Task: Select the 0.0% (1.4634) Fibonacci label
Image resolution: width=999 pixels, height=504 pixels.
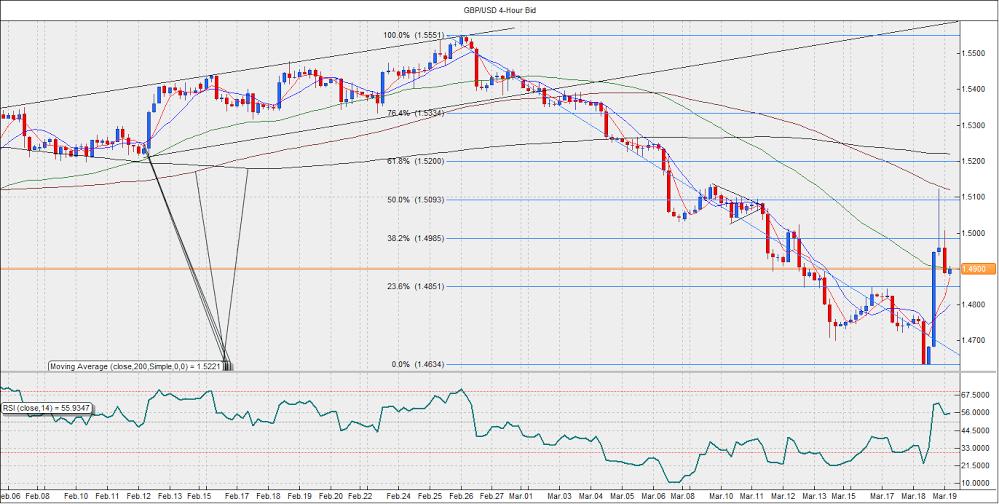Action: point(418,364)
